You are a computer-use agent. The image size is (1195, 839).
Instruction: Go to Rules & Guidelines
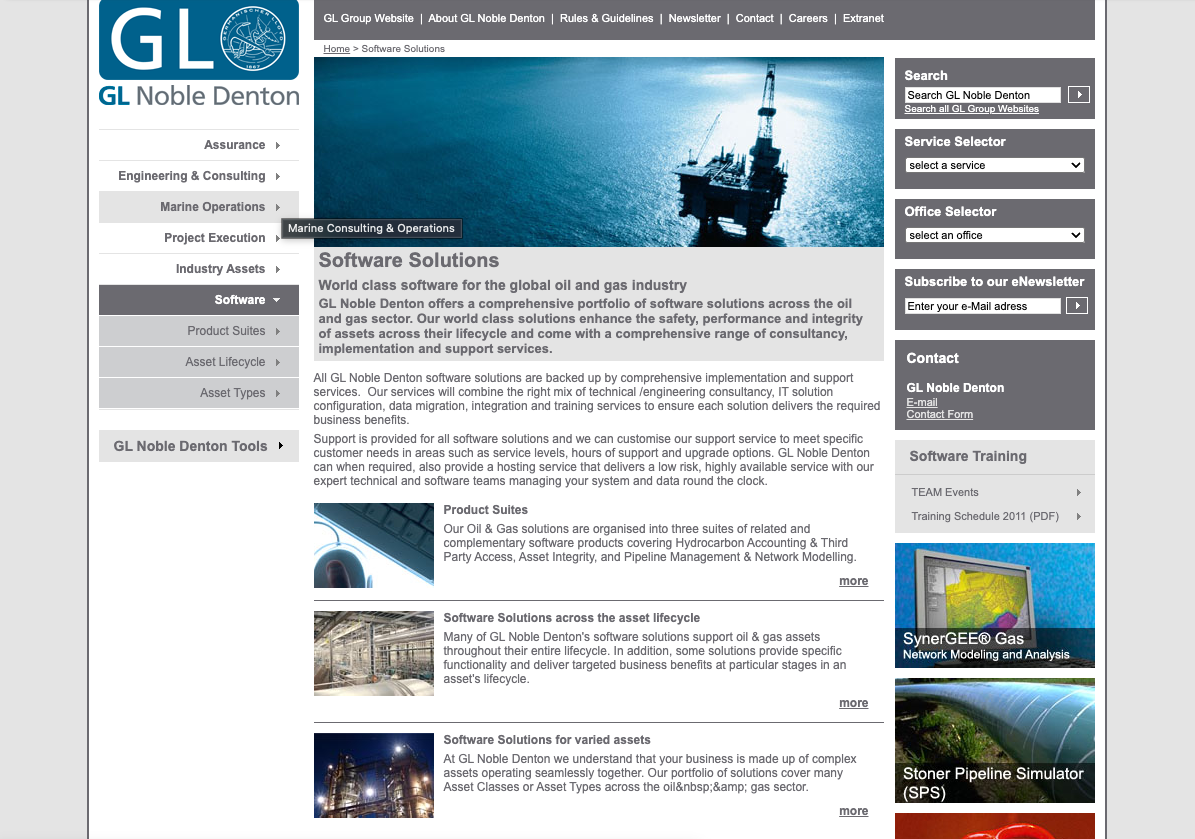pyautogui.click(x=607, y=18)
